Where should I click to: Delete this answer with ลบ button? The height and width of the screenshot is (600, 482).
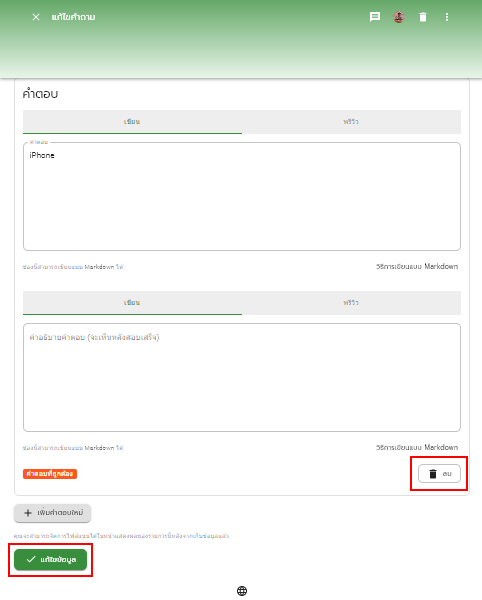(x=439, y=474)
